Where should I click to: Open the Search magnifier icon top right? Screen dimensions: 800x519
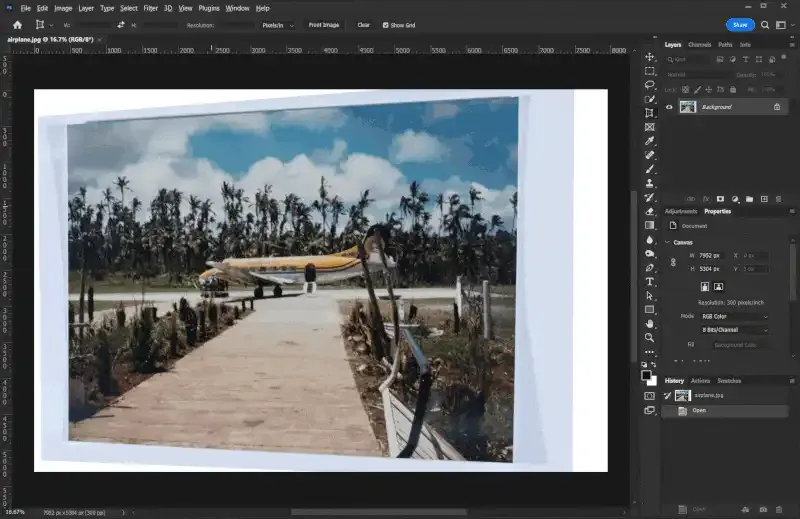765,24
